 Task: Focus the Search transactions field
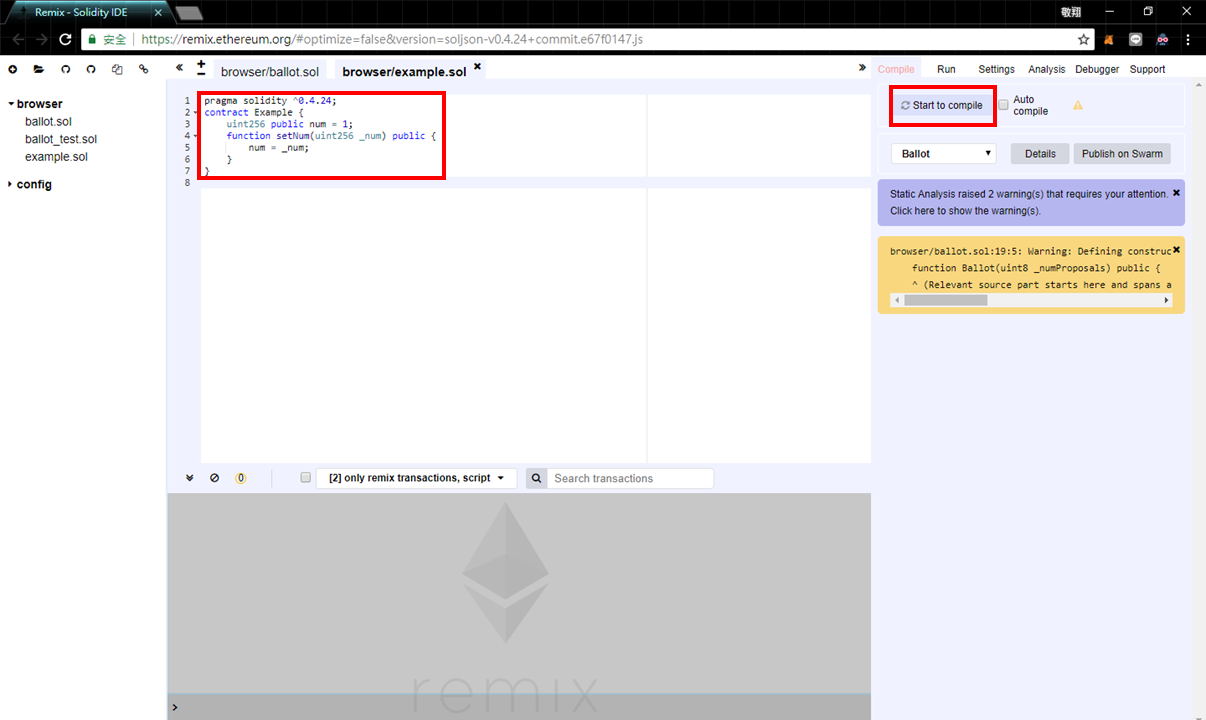(x=631, y=478)
